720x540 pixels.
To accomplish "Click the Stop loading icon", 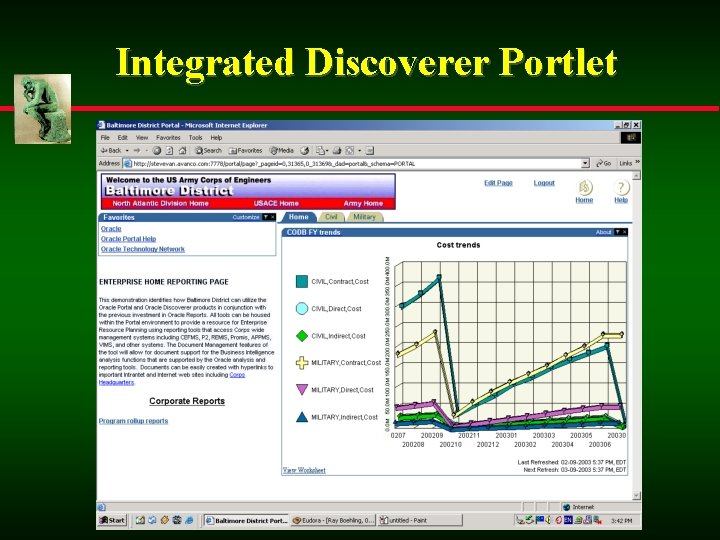I will tap(157, 151).
